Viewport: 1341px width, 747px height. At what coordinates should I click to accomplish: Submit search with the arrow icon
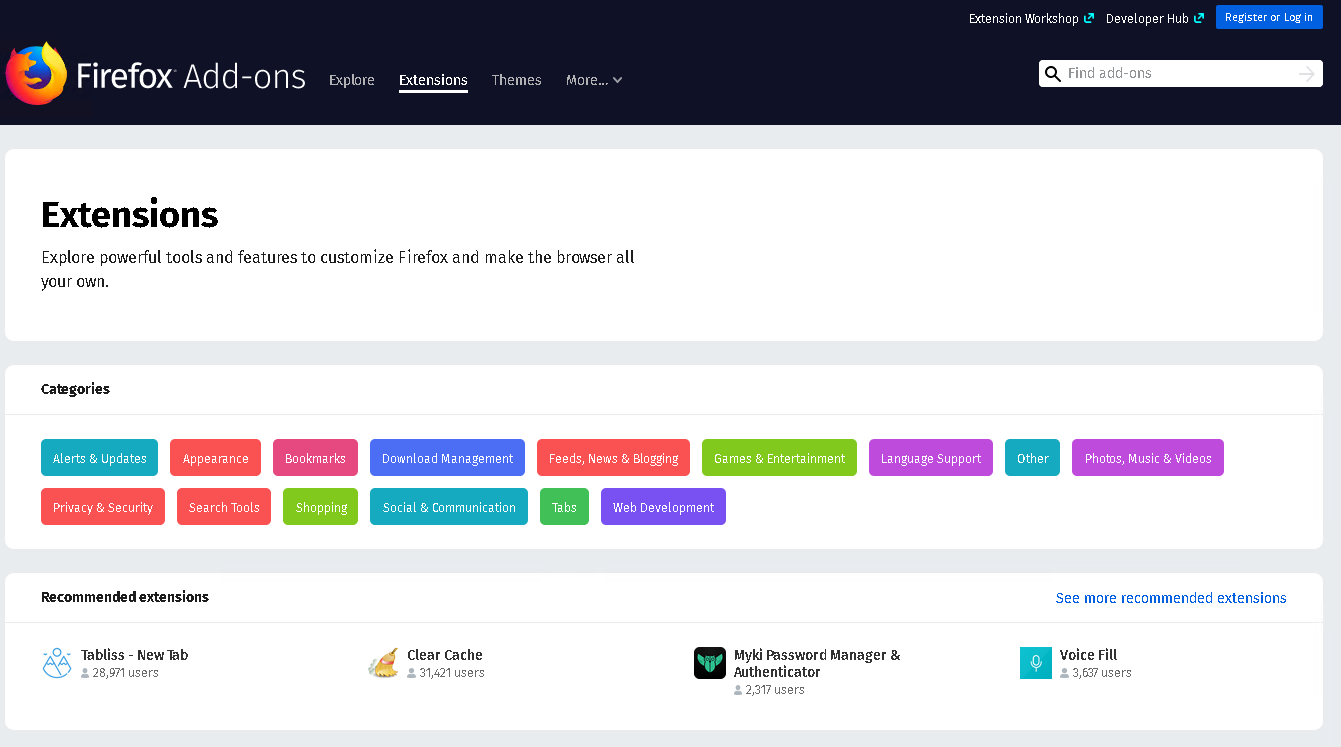click(1306, 74)
